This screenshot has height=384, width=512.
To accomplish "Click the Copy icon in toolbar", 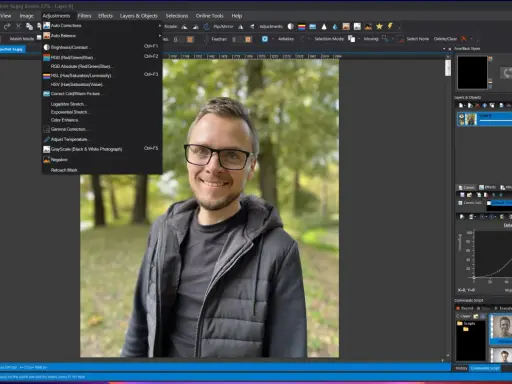I will (x=29, y=26).
